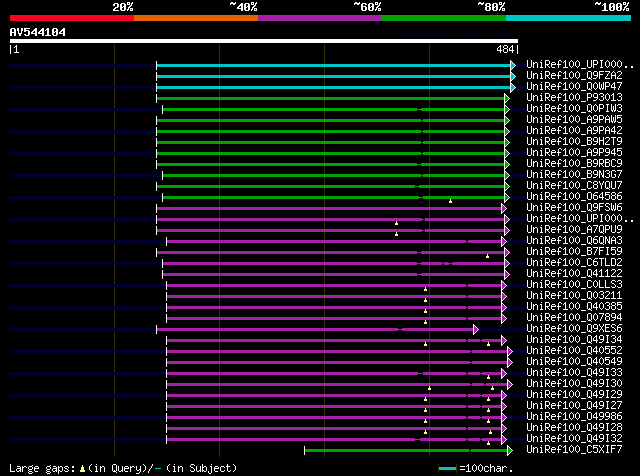This screenshot has width=640, height=476.
Task: Click the magenta arrowhead of the Q40552 alignment
Action: [510, 351]
